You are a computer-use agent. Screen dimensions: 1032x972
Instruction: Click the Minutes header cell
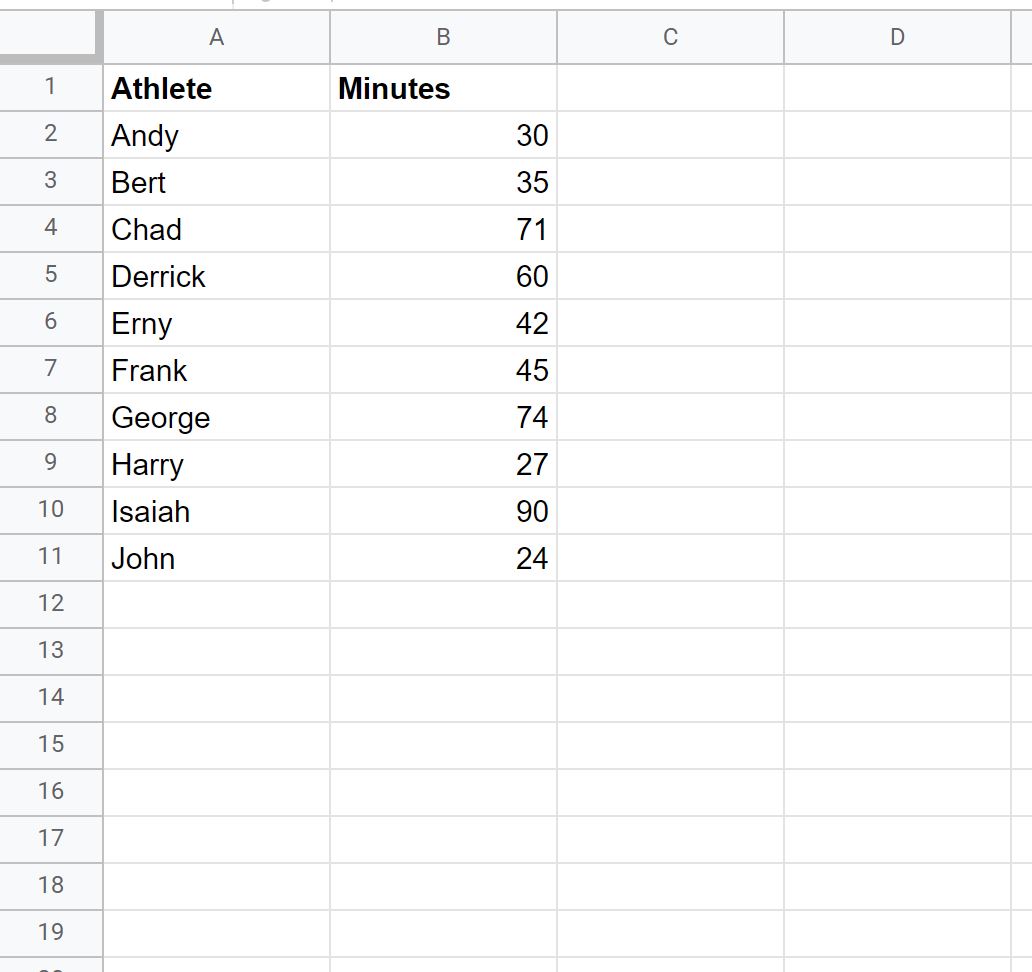(x=444, y=88)
